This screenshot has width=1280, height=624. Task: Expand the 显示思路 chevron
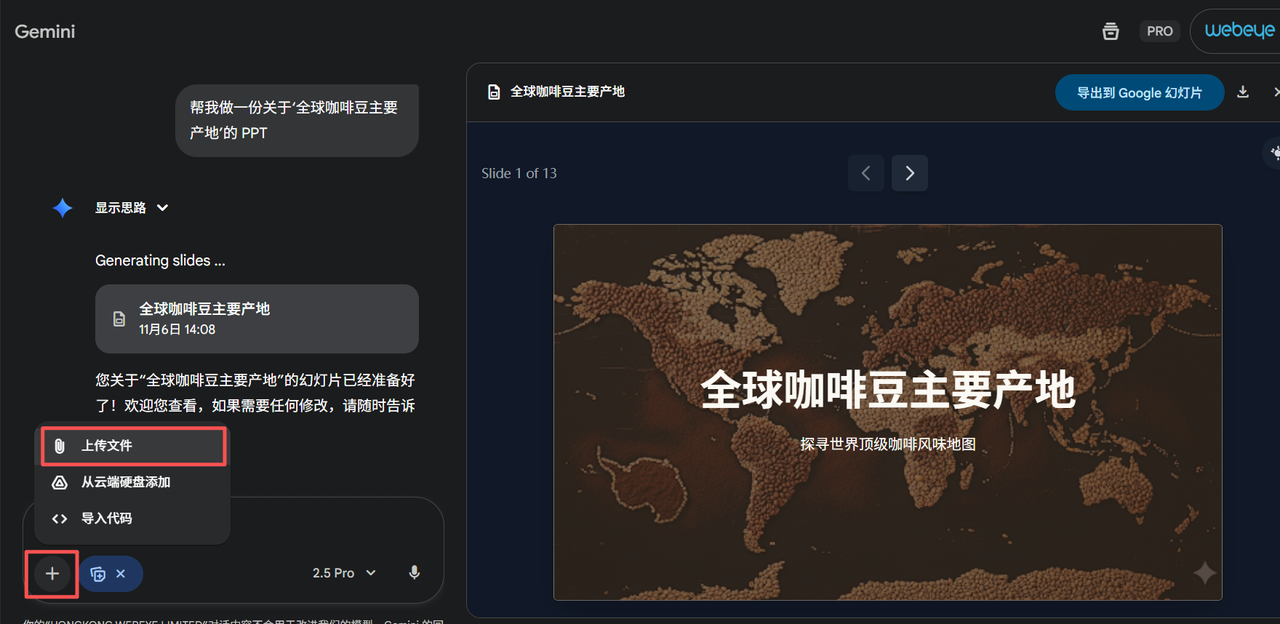coord(162,208)
